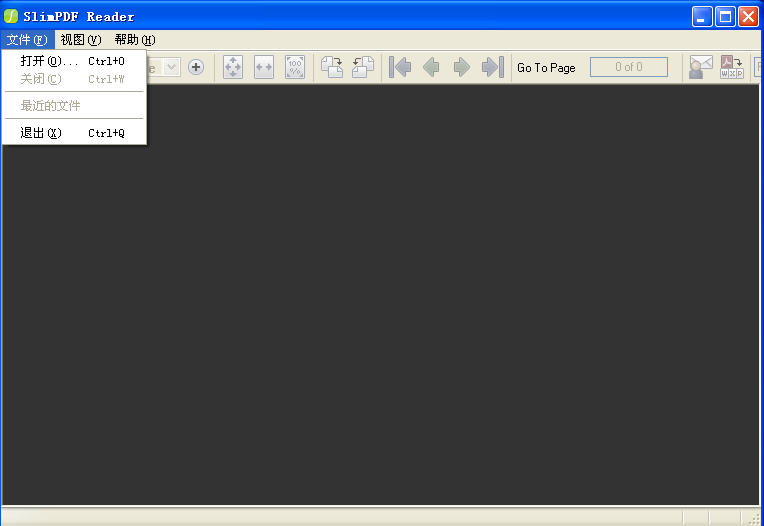764x526 pixels.
Task: Select the fit page icon
Action: coord(233,67)
